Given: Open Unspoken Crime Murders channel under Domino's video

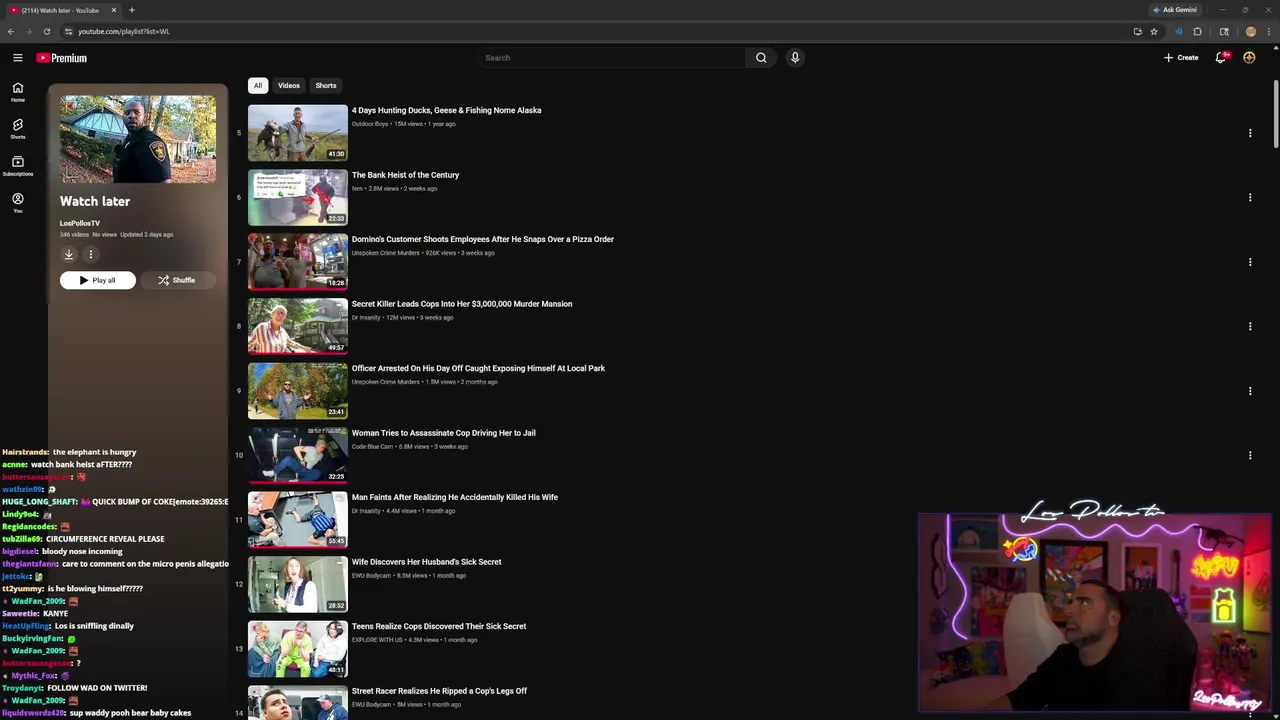Looking at the screenshot, I should pyautogui.click(x=386, y=253).
